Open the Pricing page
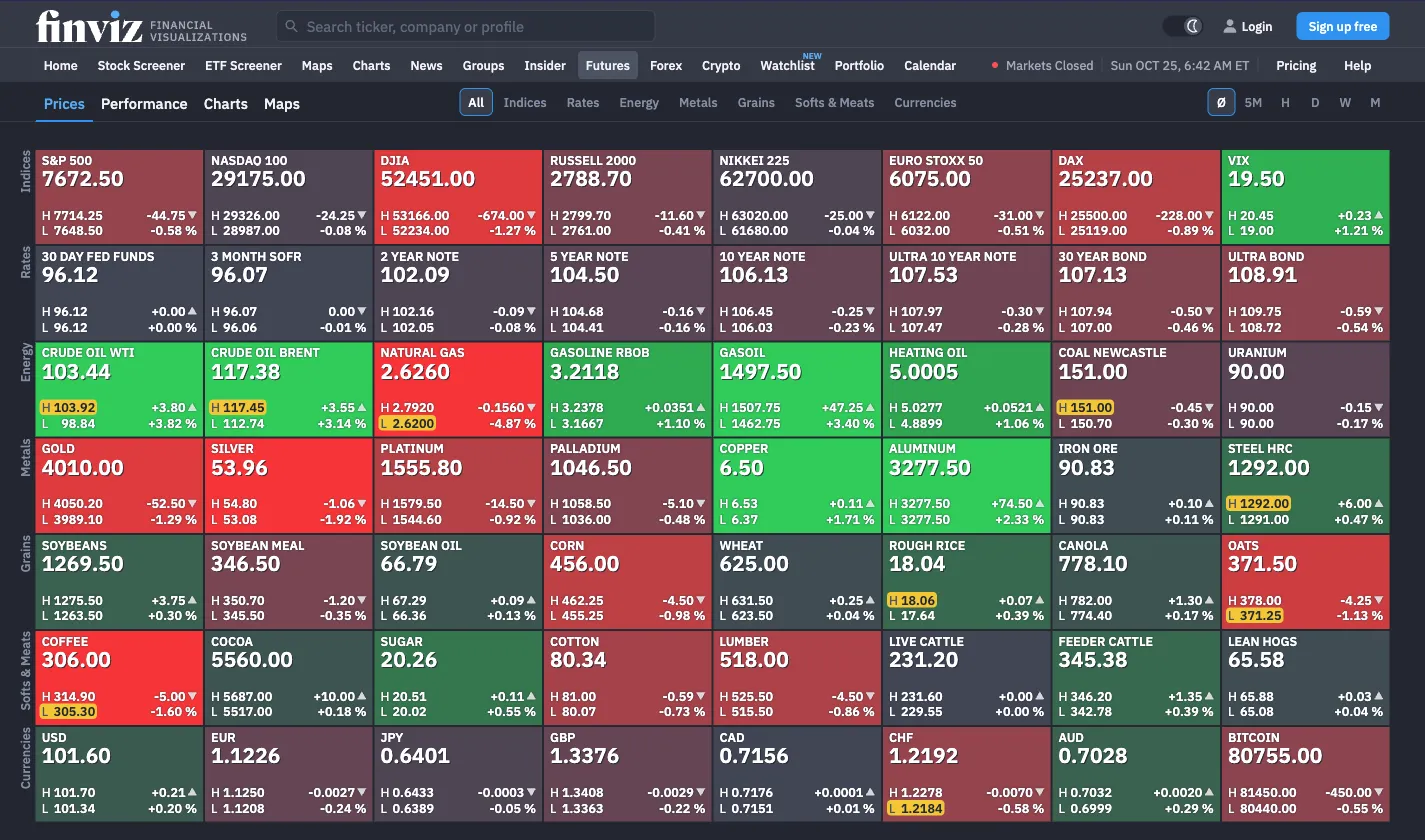This screenshot has width=1425, height=840. [x=1296, y=66]
